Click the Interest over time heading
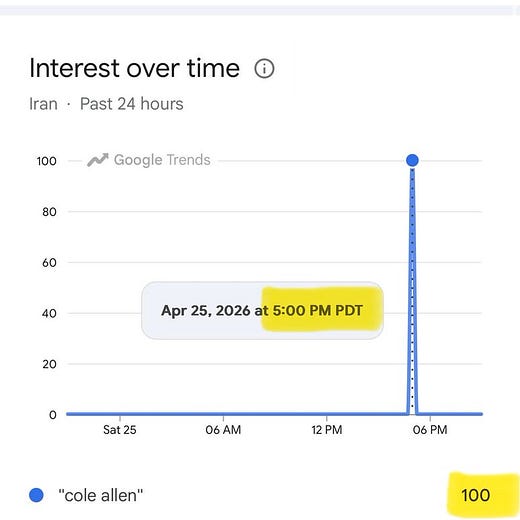 pyautogui.click(x=135, y=68)
